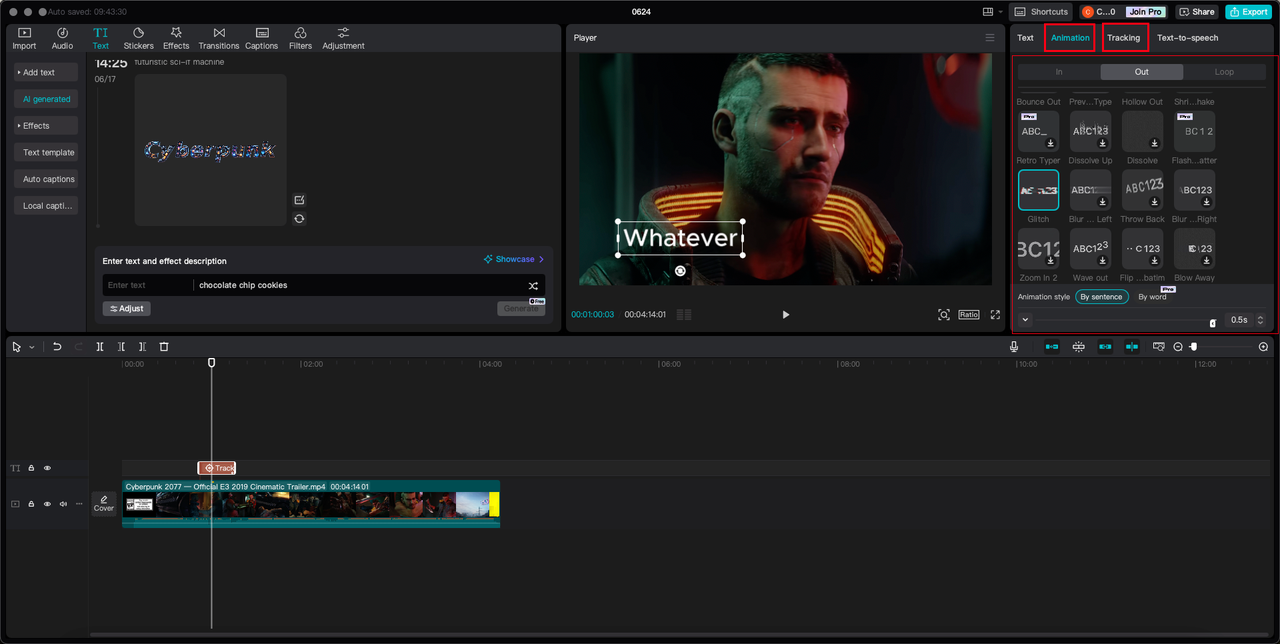Select By sentence animation style
The height and width of the screenshot is (644, 1280).
1102,297
